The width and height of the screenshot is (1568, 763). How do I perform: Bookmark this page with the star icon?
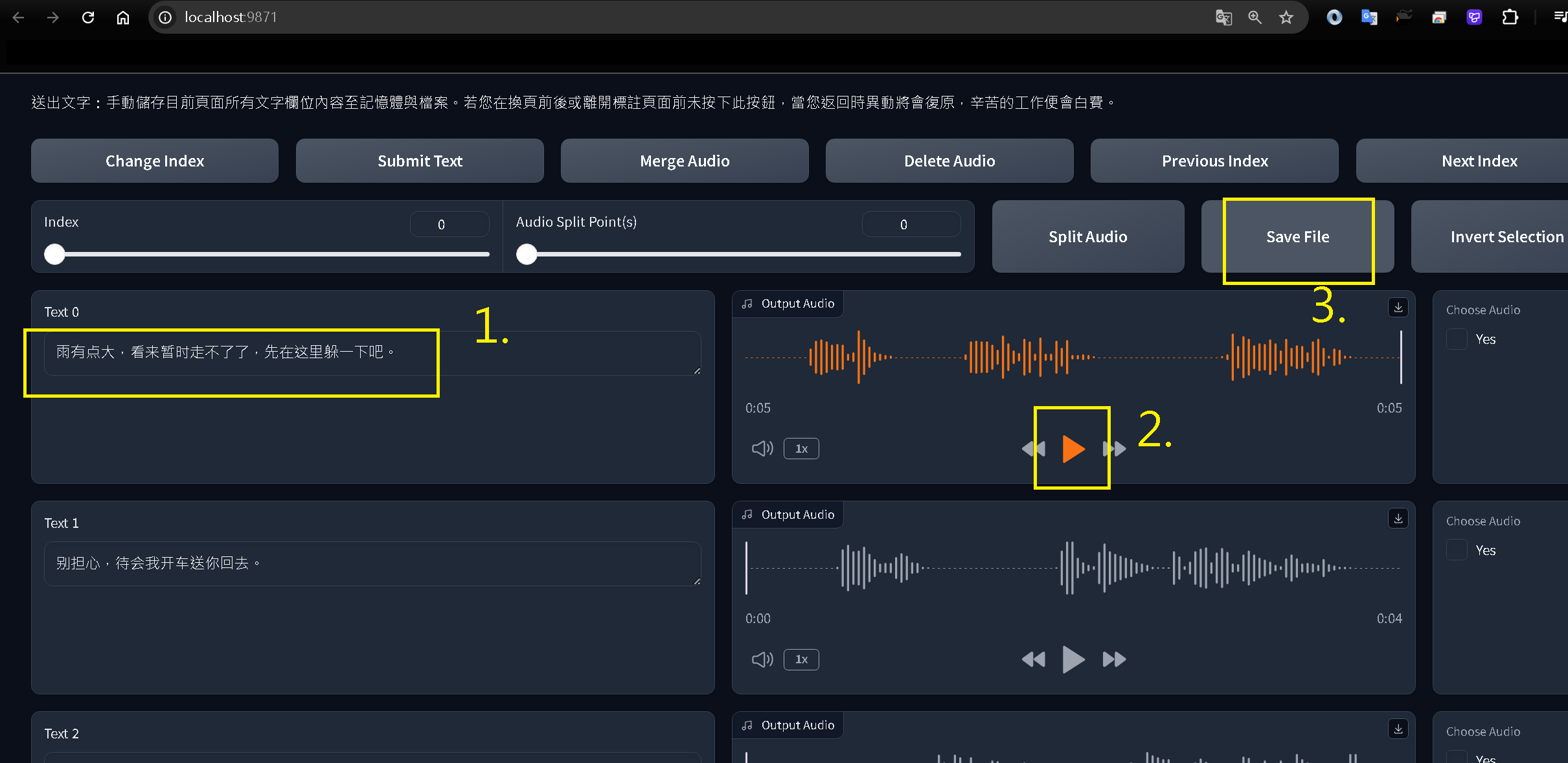1286,17
